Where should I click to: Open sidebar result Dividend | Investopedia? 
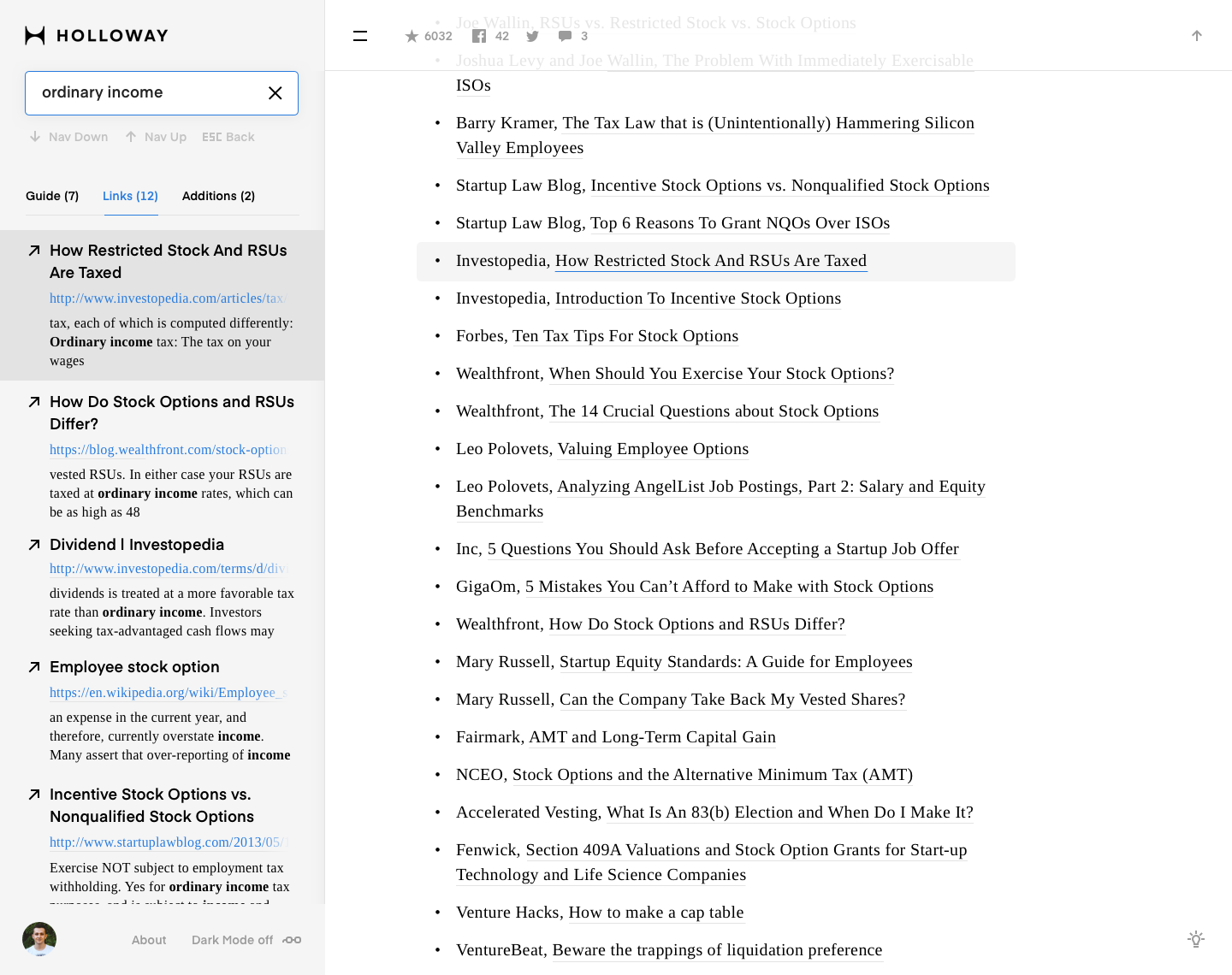pos(137,545)
